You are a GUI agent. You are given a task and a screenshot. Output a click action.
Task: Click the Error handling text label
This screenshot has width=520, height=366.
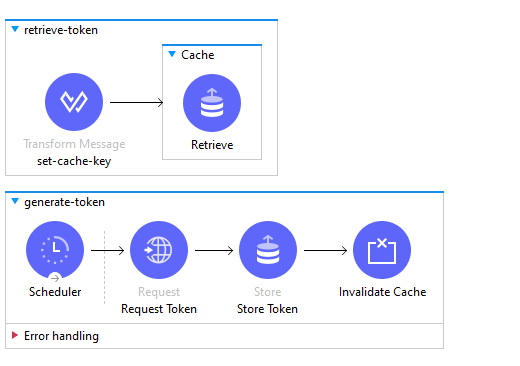pos(61,336)
